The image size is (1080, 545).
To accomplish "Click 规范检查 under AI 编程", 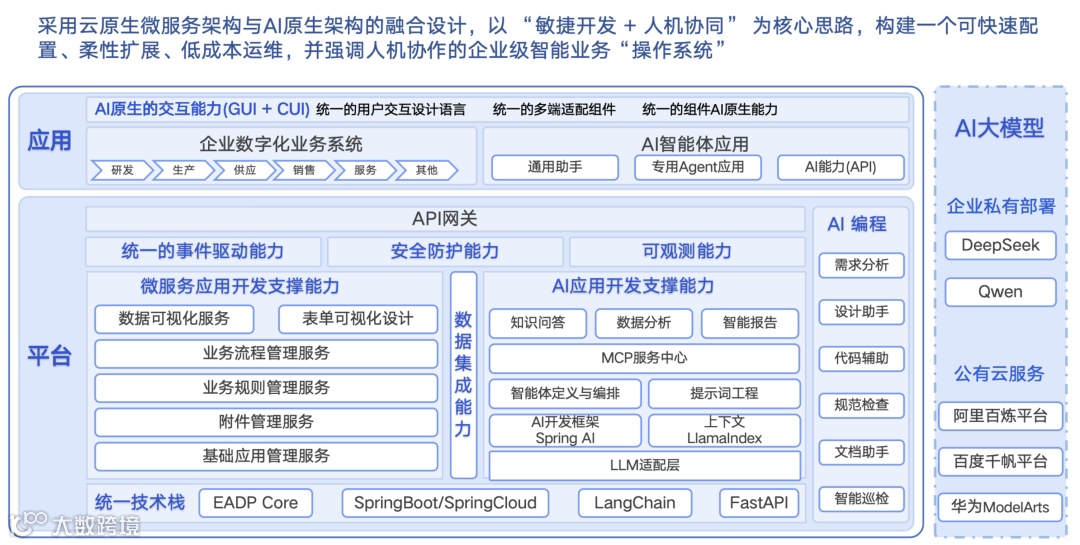I will (861, 406).
